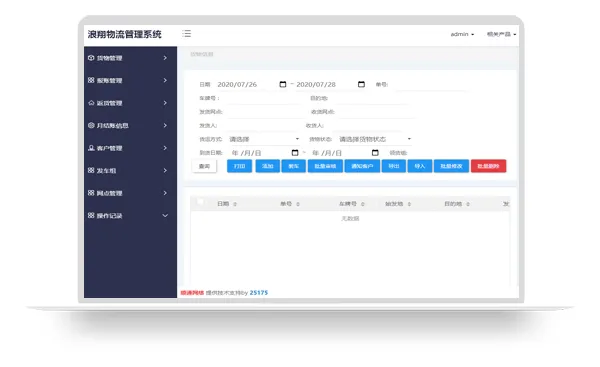Sort table by 日期 column arrows
The image size is (600, 367).
(x=235, y=204)
